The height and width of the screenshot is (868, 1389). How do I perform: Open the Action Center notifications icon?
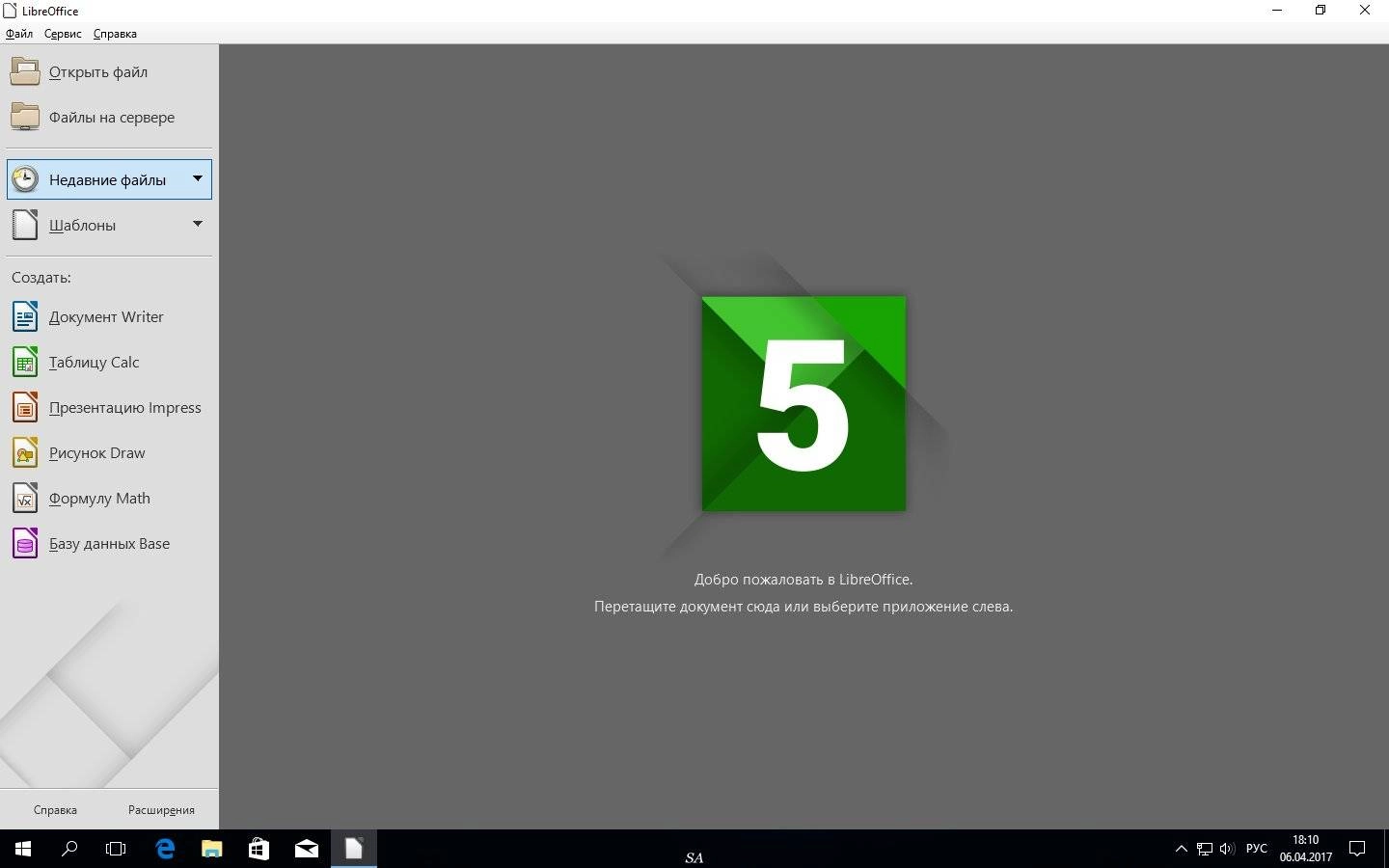pos(1357,849)
